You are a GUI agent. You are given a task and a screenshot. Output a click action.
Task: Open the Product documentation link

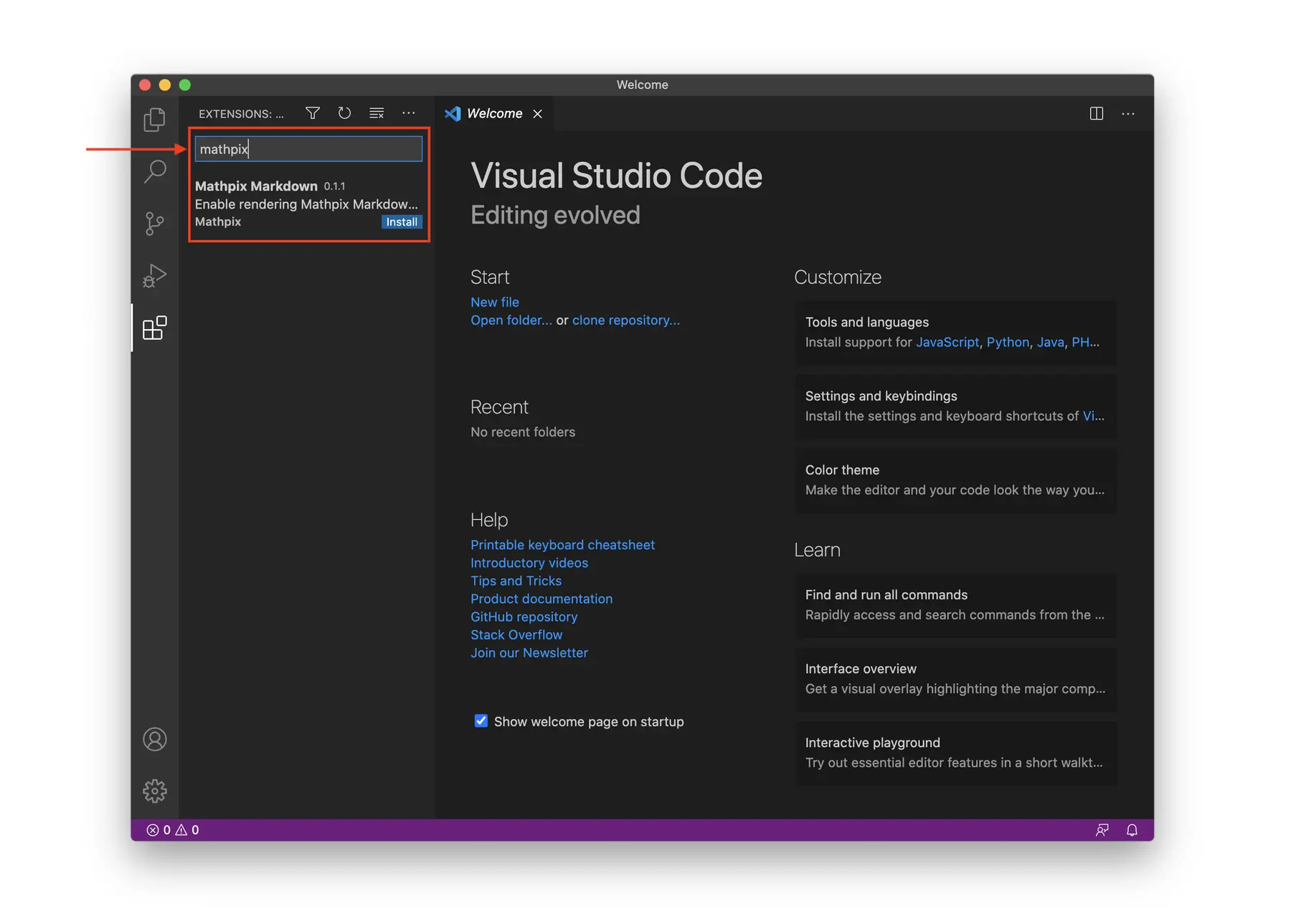tap(542, 599)
